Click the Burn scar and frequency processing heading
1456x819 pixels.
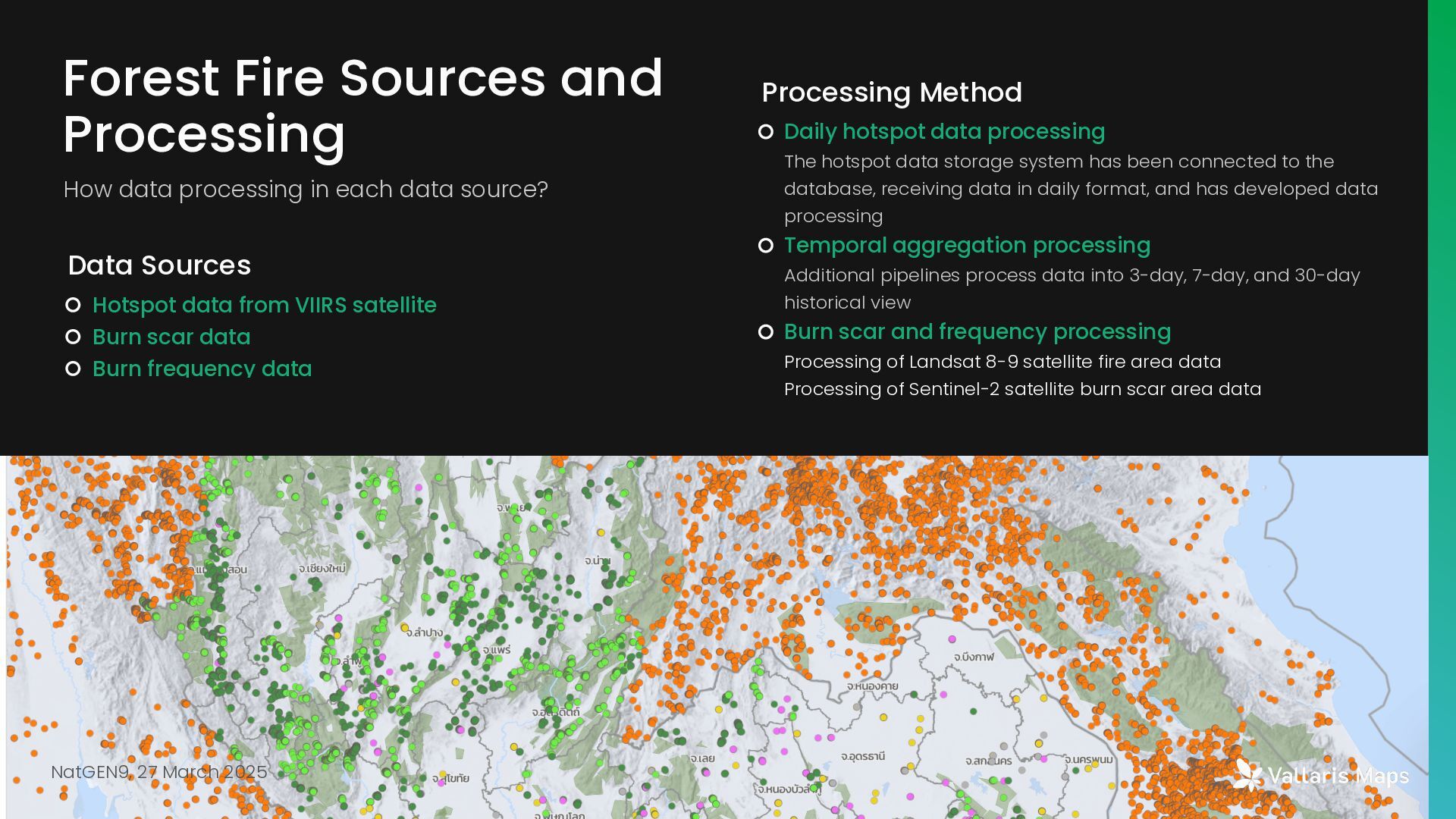pyautogui.click(x=977, y=331)
